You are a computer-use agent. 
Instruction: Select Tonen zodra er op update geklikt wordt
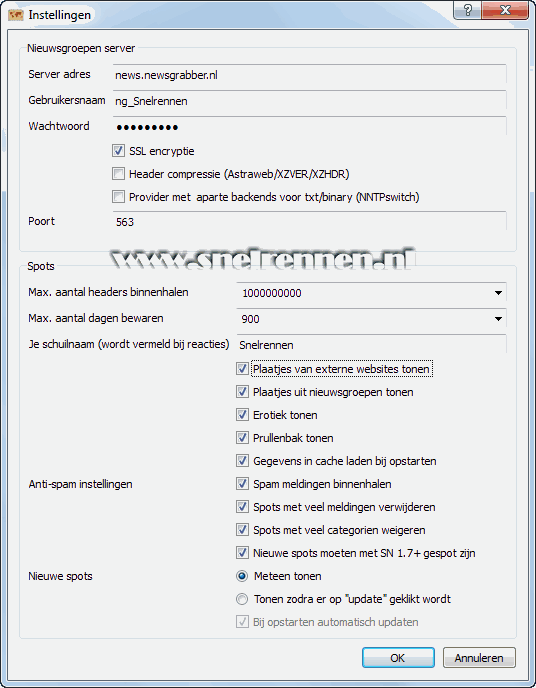[242, 599]
